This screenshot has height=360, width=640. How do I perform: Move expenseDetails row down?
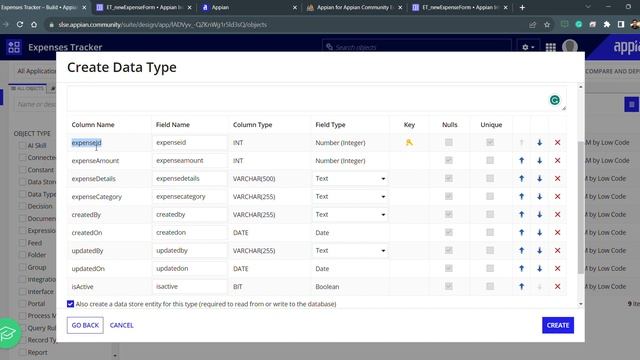(x=539, y=179)
